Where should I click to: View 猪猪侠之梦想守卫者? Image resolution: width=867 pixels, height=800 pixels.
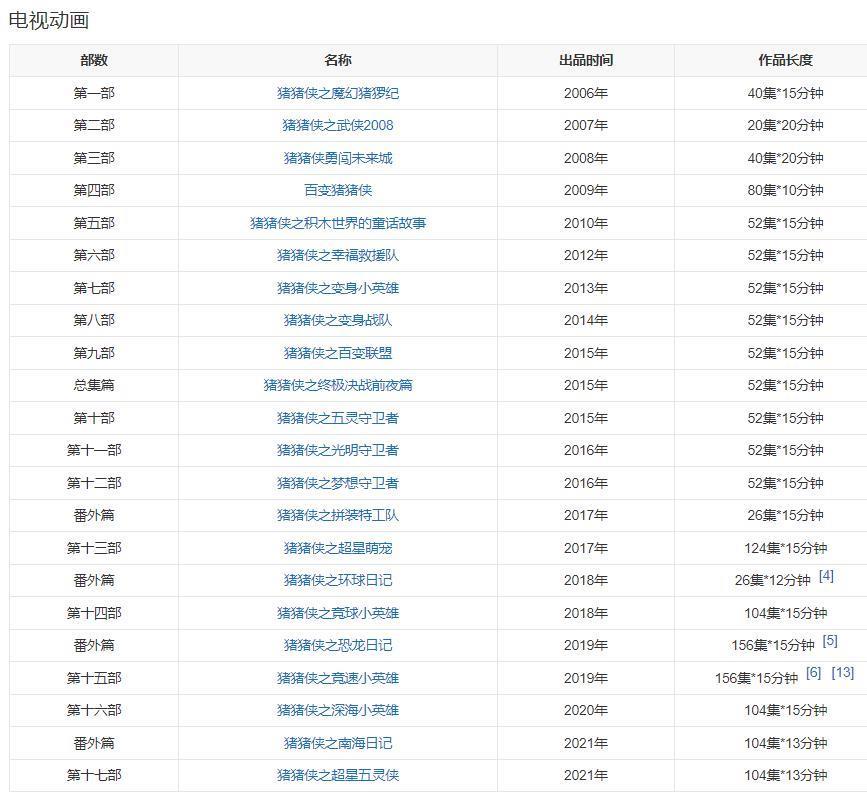pyautogui.click(x=337, y=481)
